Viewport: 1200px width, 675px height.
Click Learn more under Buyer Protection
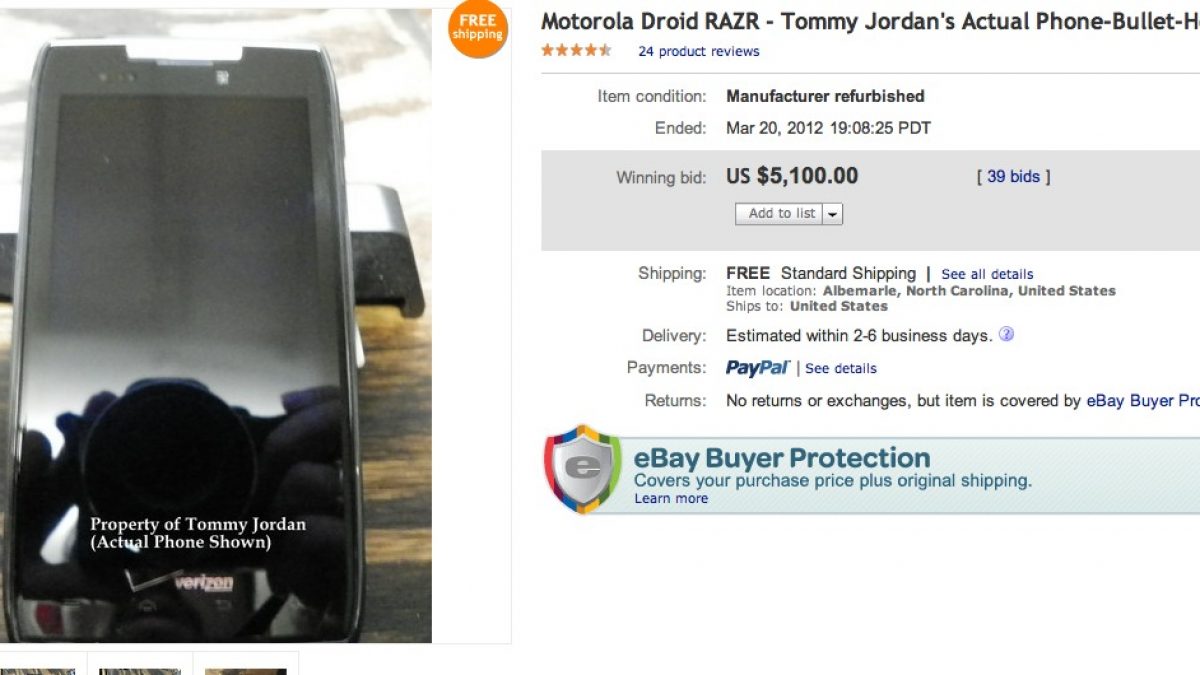click(670, 498)
